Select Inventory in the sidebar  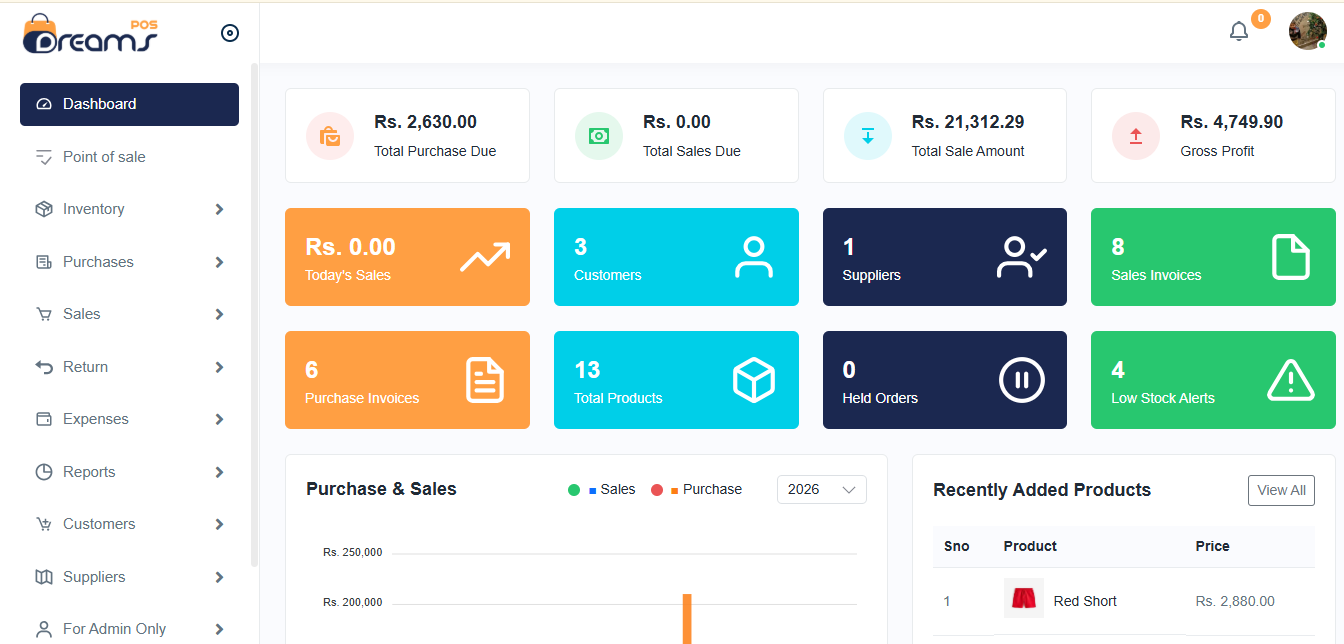pyautogui.click(x=94, y=209)
